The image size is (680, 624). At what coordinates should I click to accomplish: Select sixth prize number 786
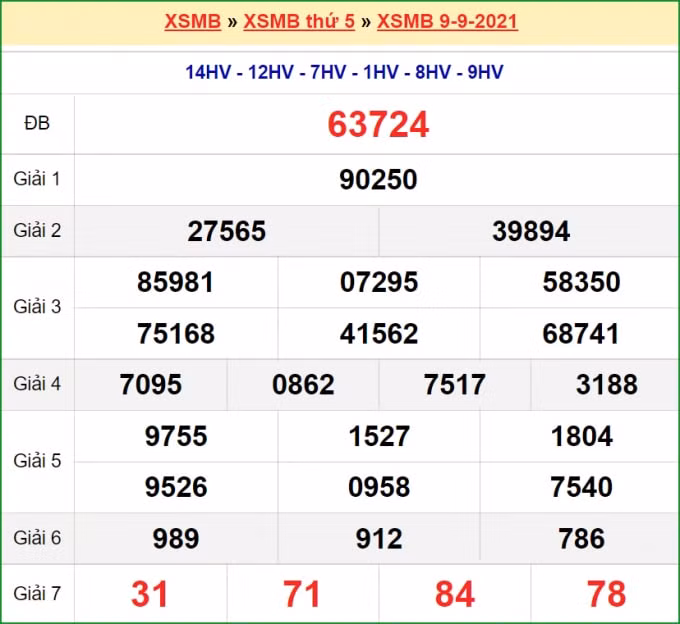[581, 539]
